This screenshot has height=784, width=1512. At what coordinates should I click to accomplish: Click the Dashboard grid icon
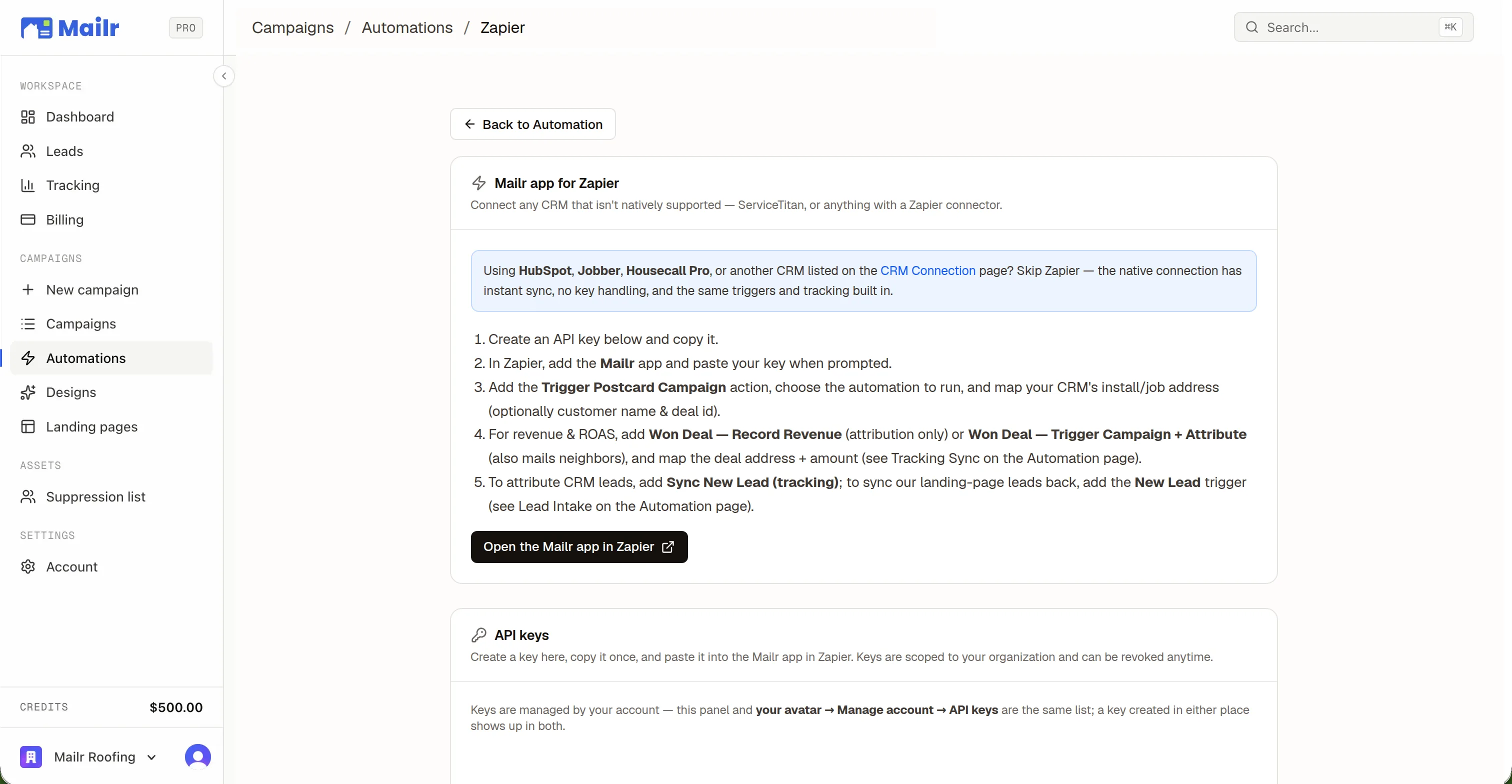coord(27,117)
